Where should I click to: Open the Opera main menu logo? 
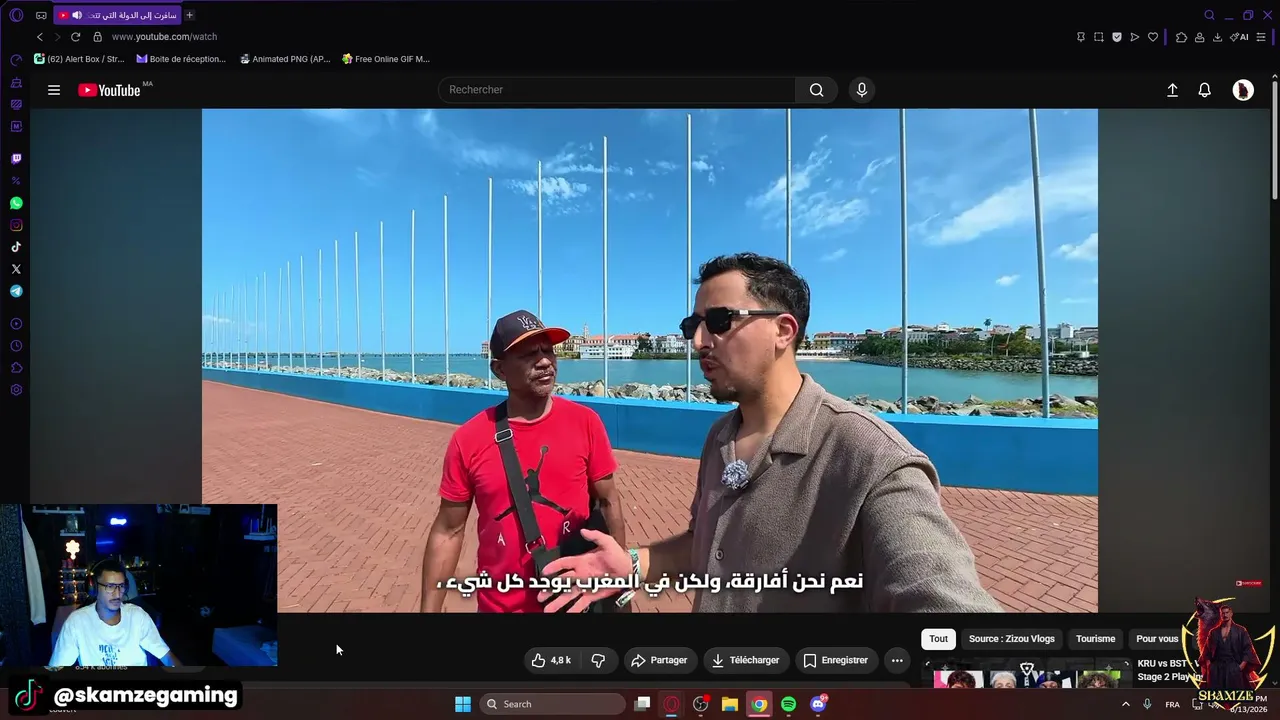[16, 15]
